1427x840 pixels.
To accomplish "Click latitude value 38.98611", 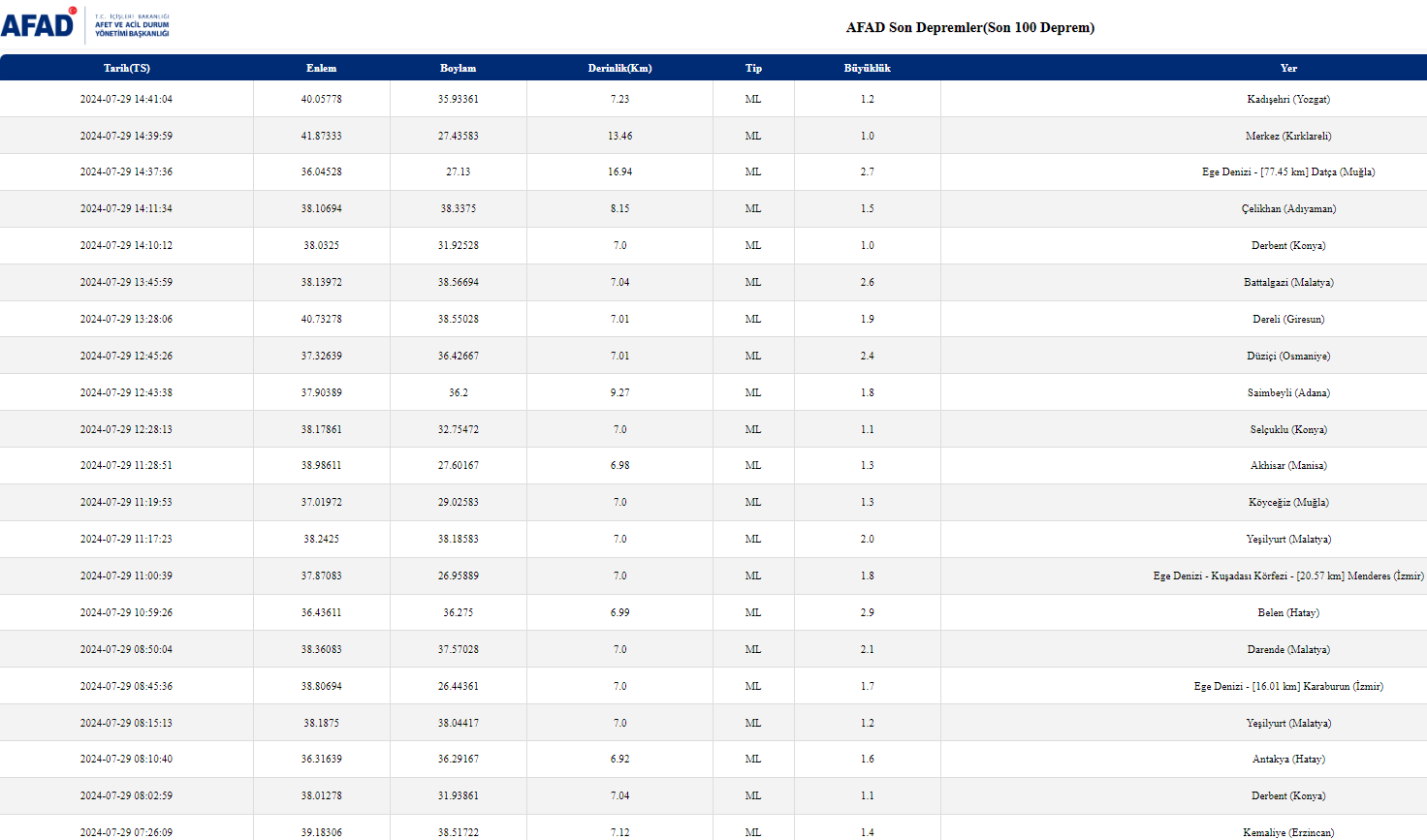I will coord(322,465).
